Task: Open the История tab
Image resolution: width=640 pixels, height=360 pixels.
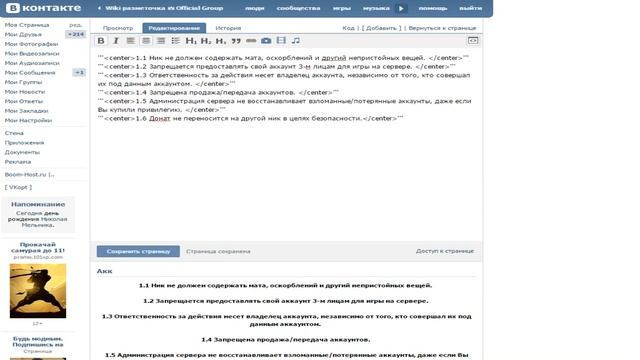Action: pyautogui.click(x=228, y=28)
